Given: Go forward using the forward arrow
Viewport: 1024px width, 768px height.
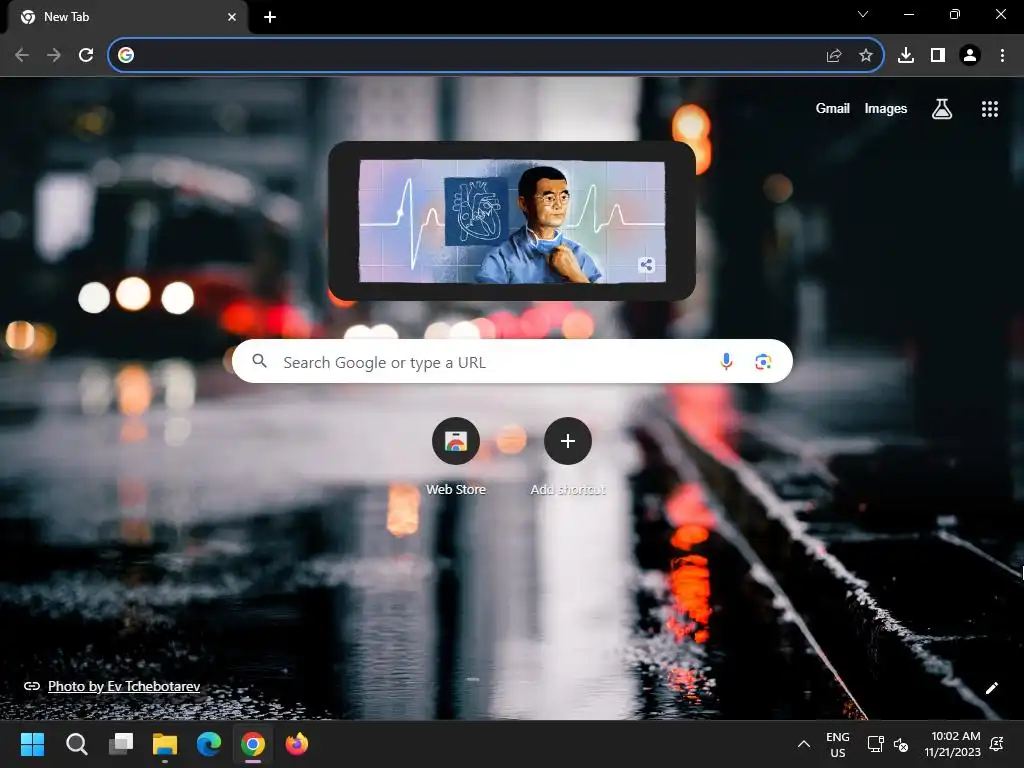Looking at the screenshot, I should (54, 55).
